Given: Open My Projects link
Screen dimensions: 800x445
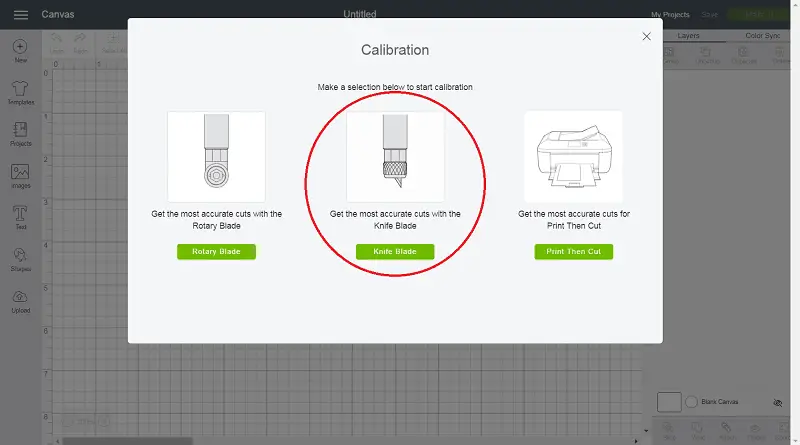Looking at the screenshot, I should click(670, 15).
